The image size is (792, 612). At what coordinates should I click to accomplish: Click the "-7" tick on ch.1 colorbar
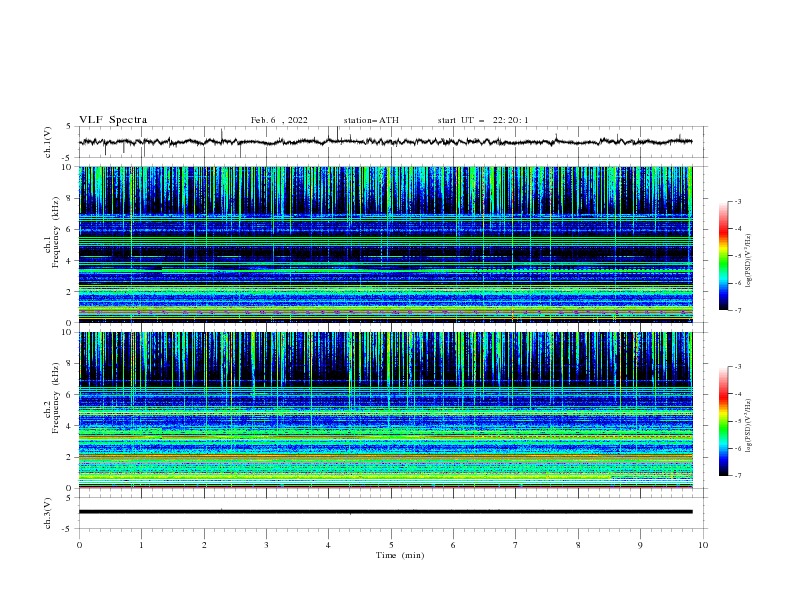click(x=738, y=310)
